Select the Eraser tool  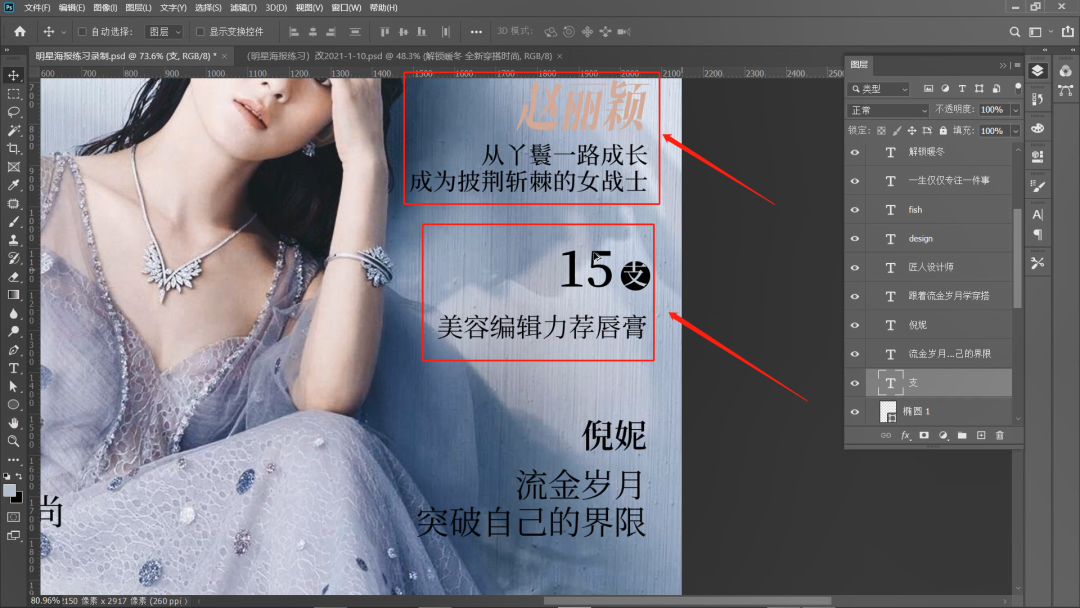tap(13, 277)
